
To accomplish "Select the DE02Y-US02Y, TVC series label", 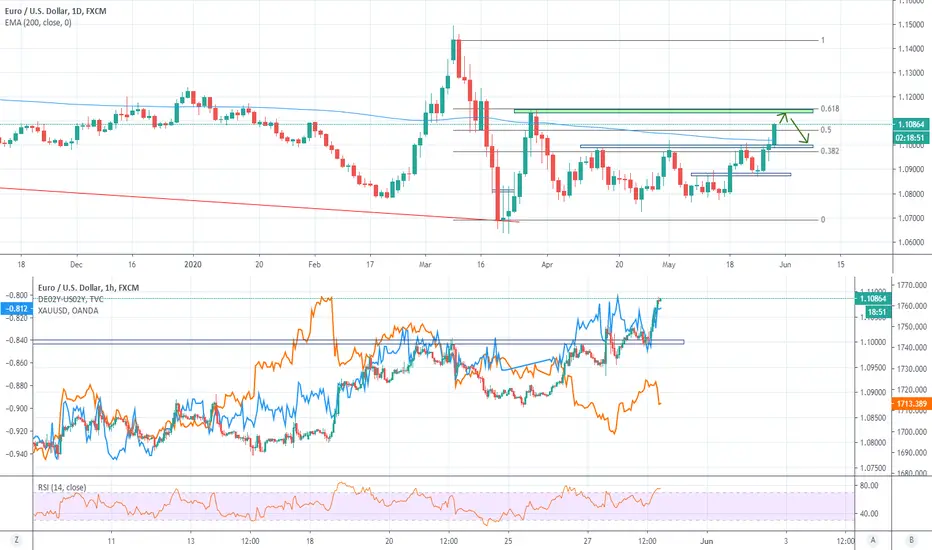I will pyautogui.click(x=71, y=299).
